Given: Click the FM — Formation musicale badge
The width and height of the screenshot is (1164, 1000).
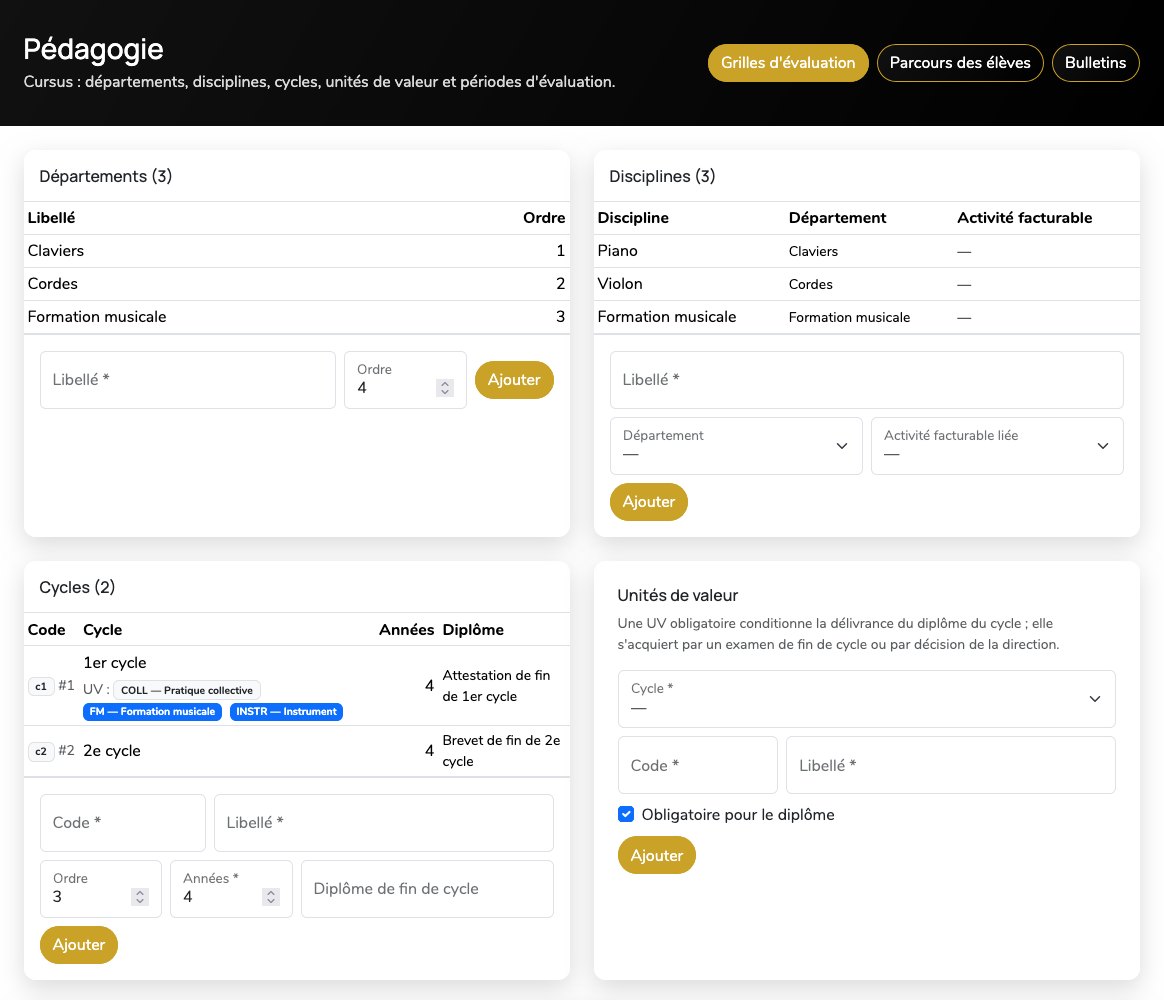Looking at the screenshot, I should point(152,711).
